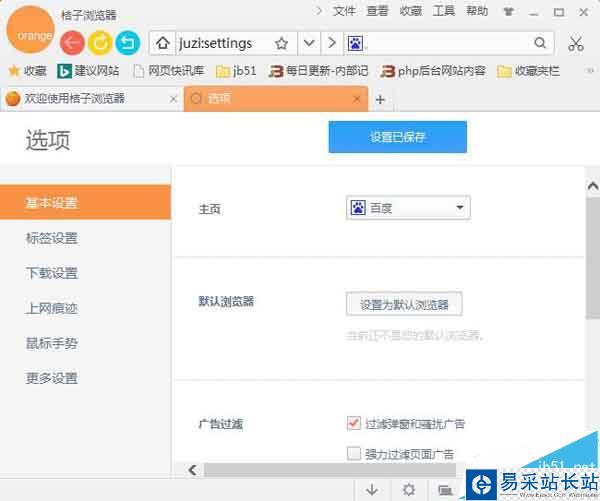Open the 主页 百度 dropdown
The image size is (600, 501).
[408, 208]
